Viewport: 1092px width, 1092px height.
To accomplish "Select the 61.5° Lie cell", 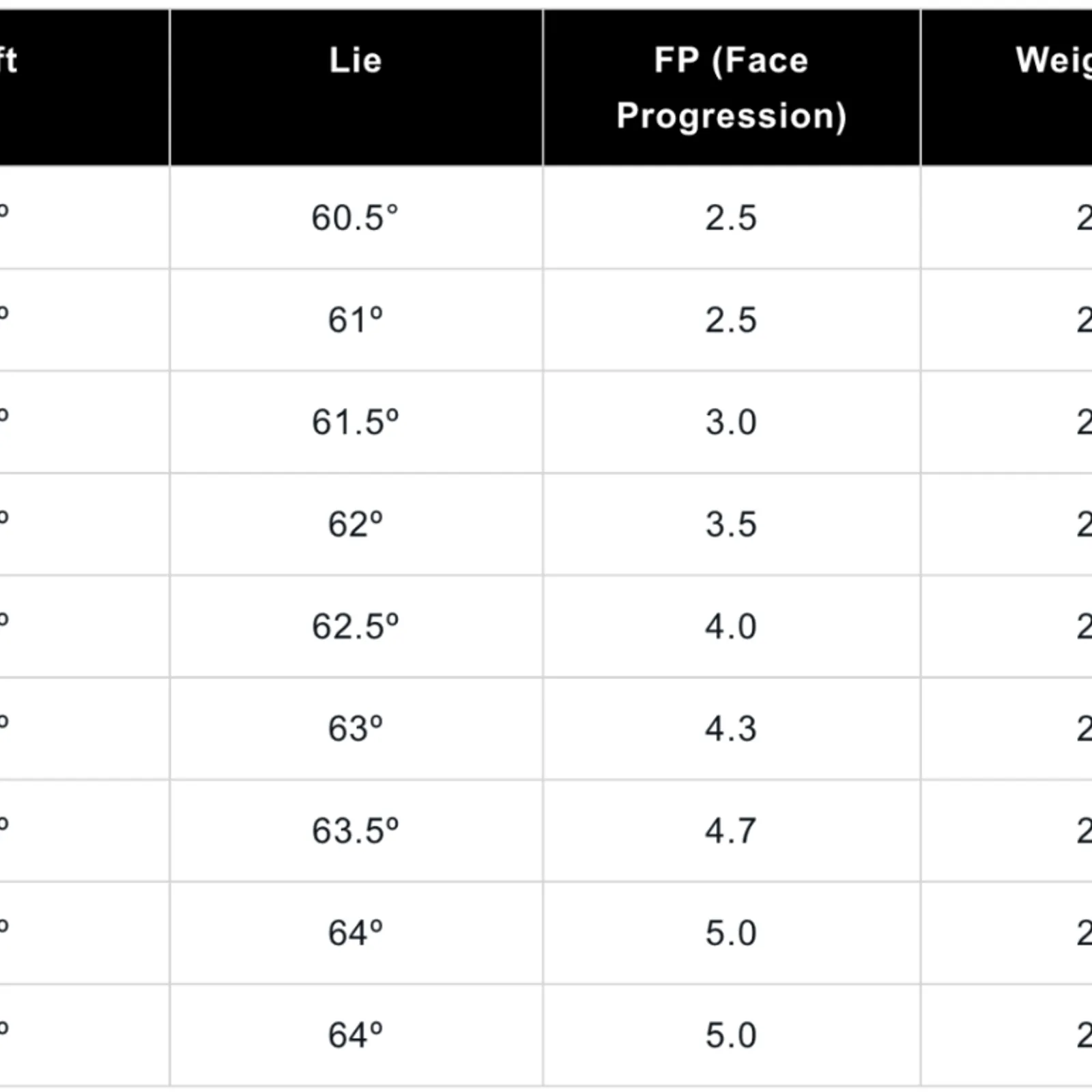I will click(x=355, y=422).
